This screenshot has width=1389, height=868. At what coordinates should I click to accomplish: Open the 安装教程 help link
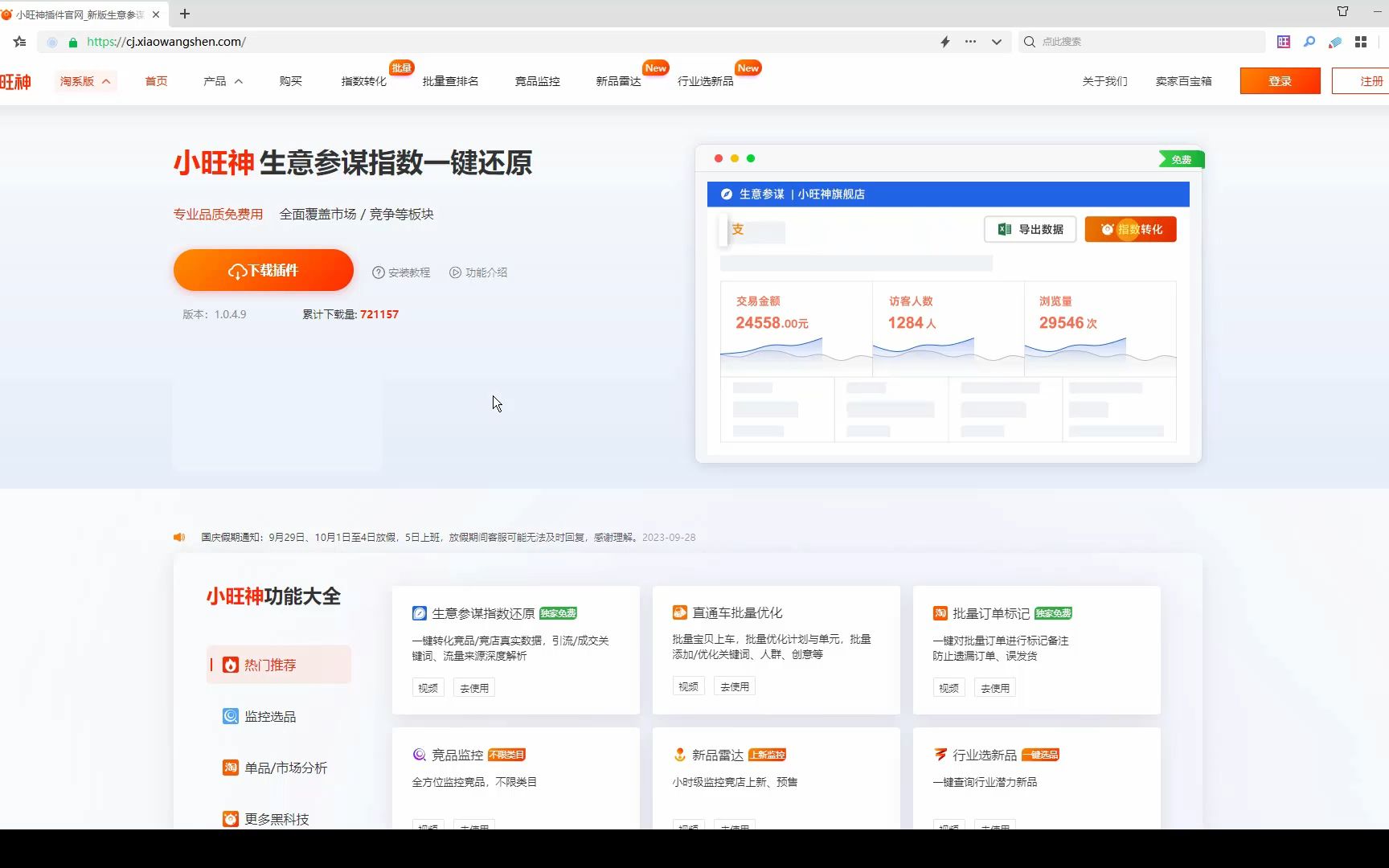click(x=401, y=272)
